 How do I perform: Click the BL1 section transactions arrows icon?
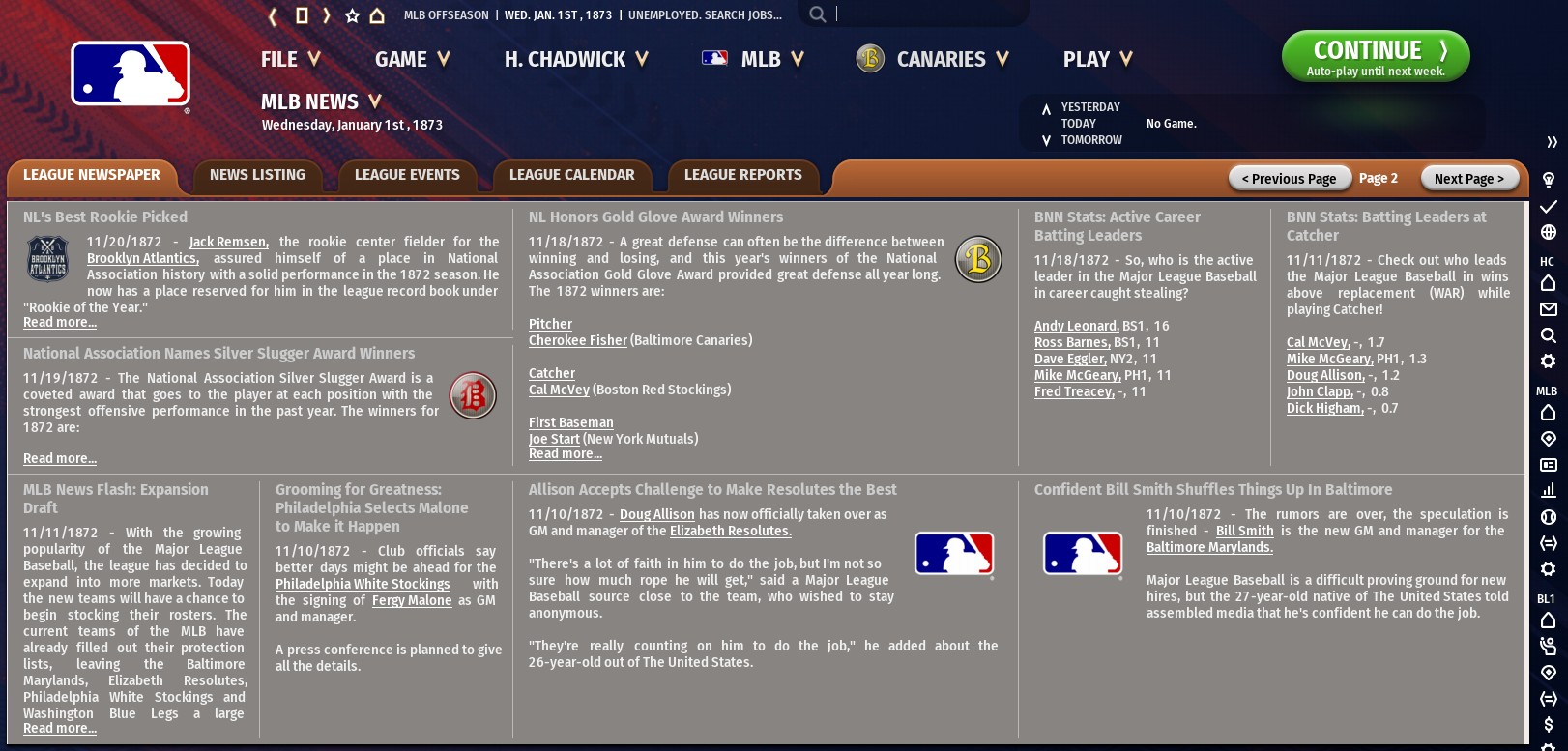coord(1548,698)
